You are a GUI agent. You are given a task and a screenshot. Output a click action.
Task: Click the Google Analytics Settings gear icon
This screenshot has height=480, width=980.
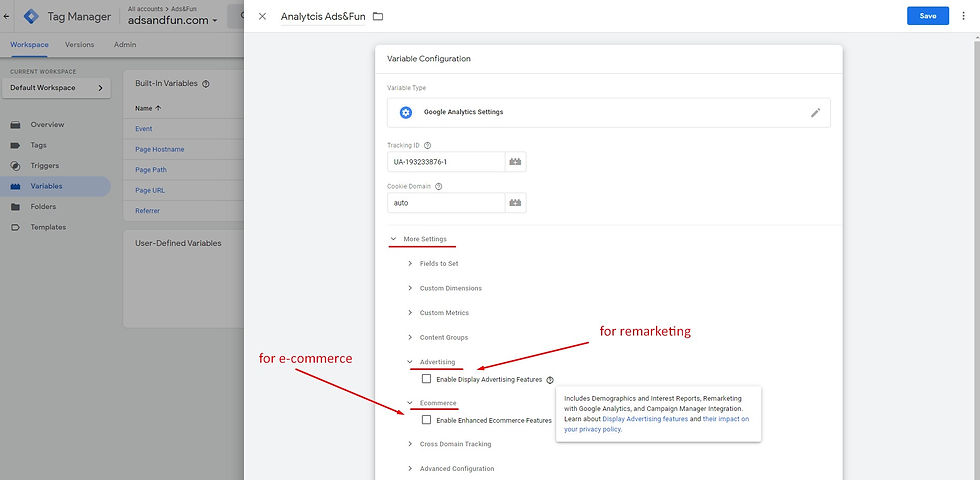406,112
